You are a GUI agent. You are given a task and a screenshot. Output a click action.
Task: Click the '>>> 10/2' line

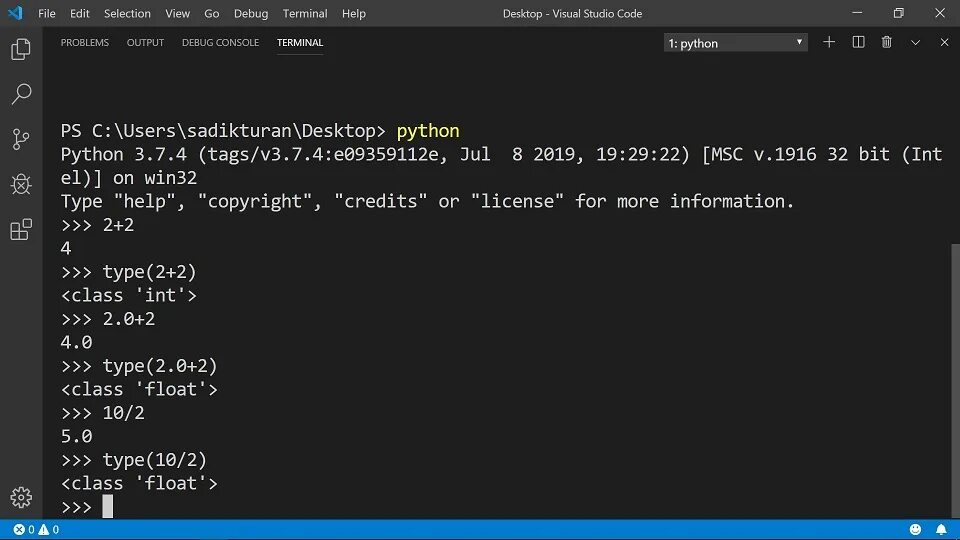pyautogui.click(x=102, y=413)
